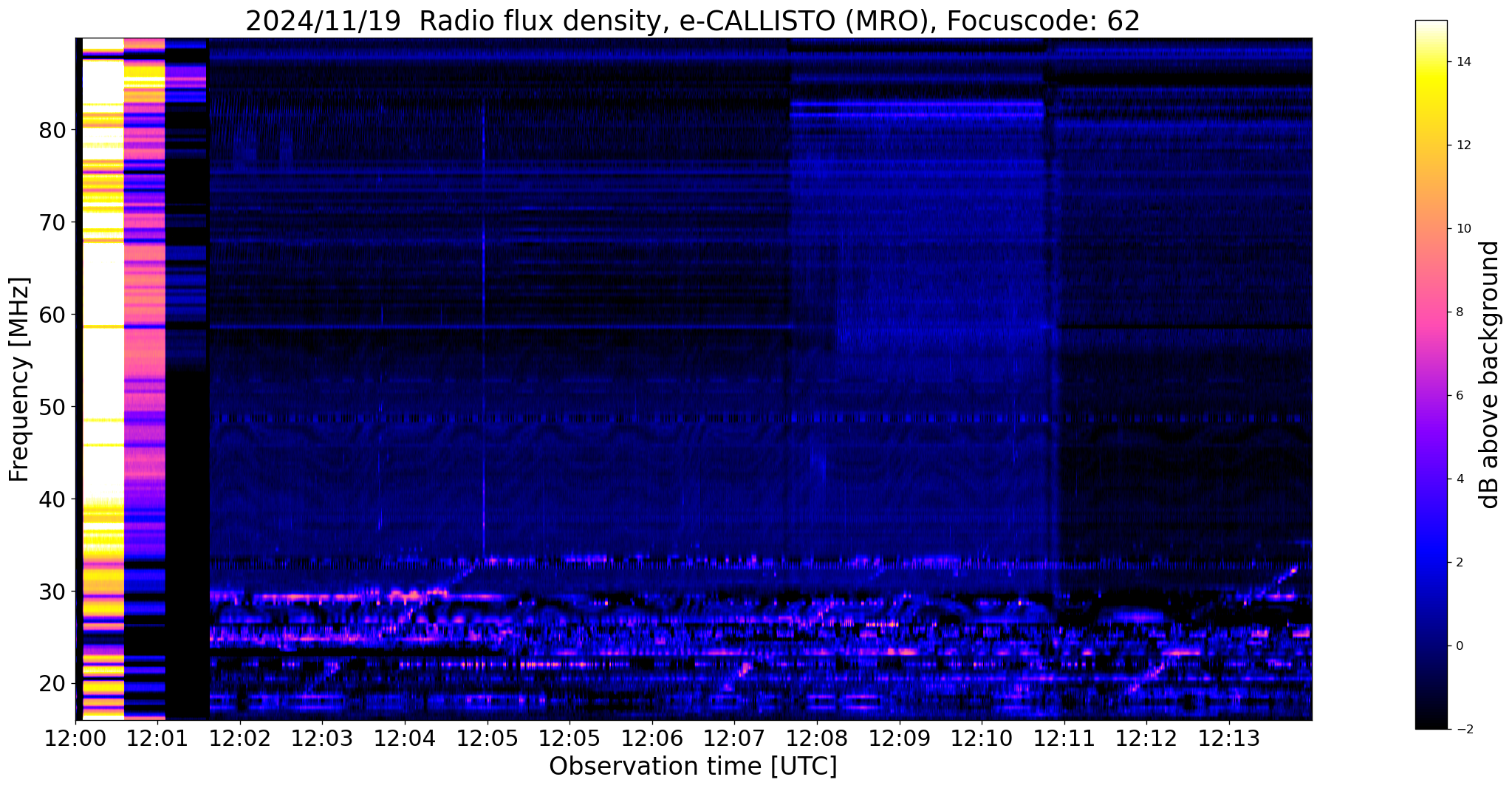This screenshot has width=1512, height=788.
Task: Click the color scale bar
Action: [1431, 374]
